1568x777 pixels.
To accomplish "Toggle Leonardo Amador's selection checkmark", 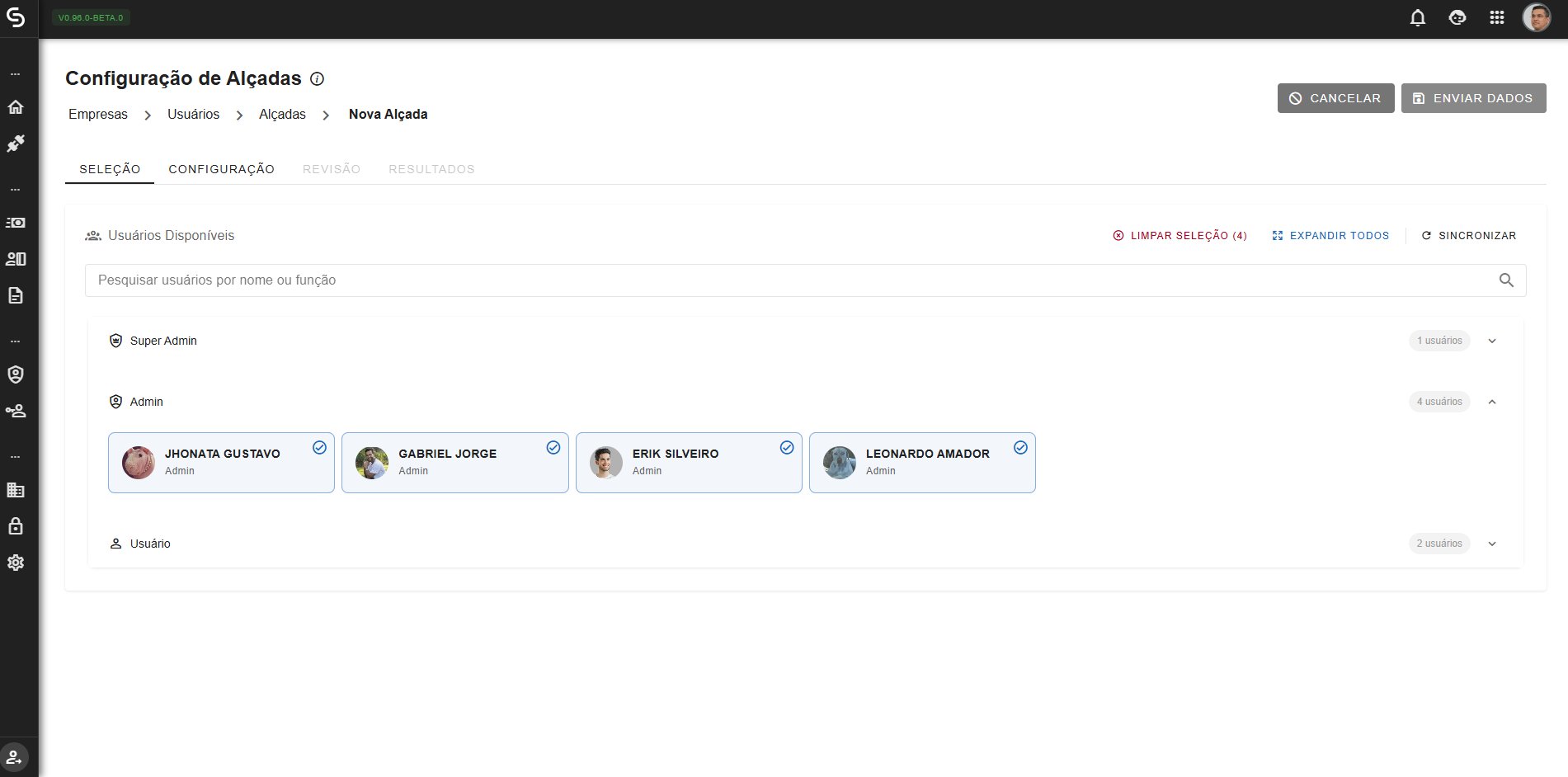I will point(1020,447).
